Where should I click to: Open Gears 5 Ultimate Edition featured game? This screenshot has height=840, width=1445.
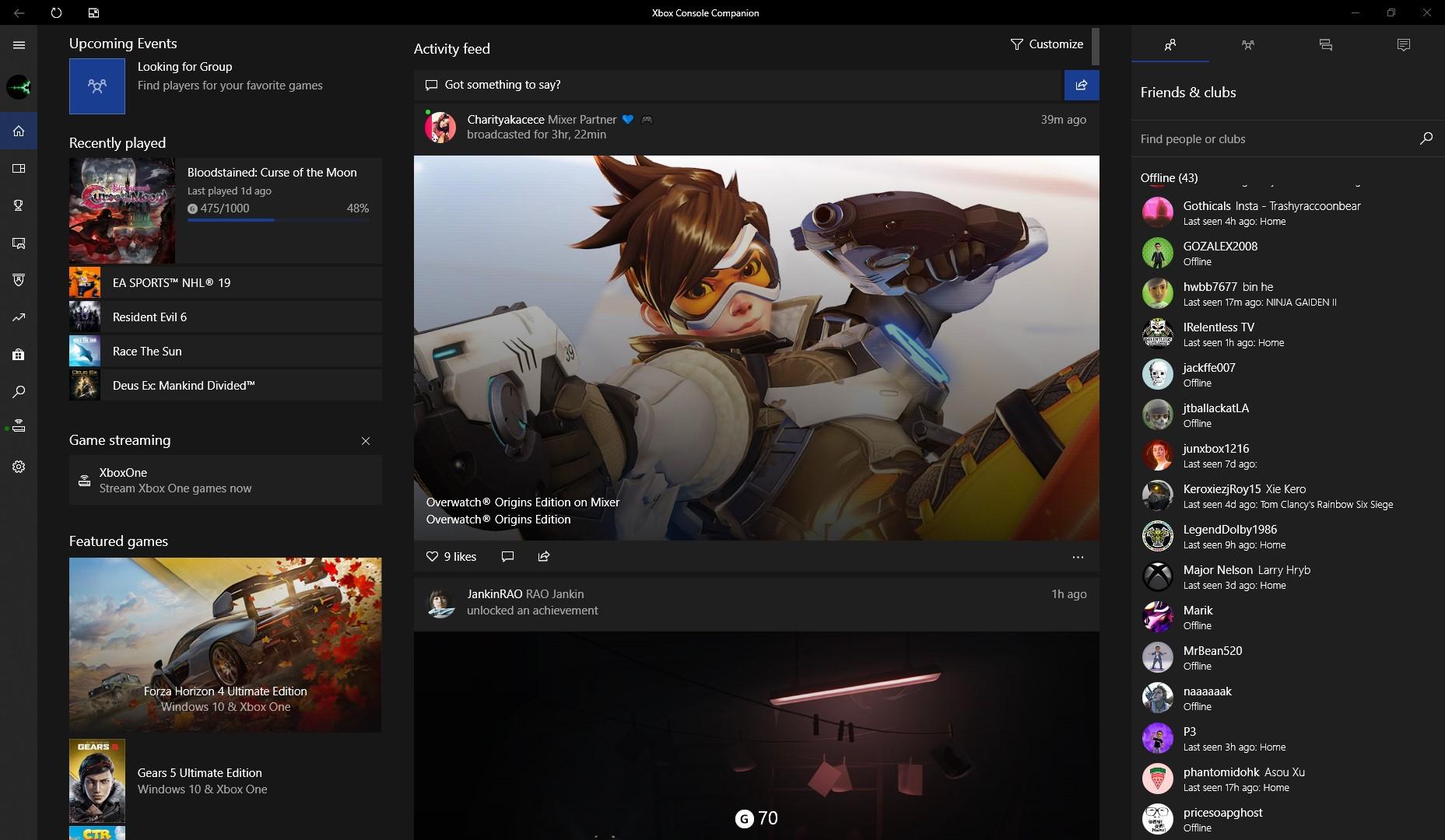point(226,781)
